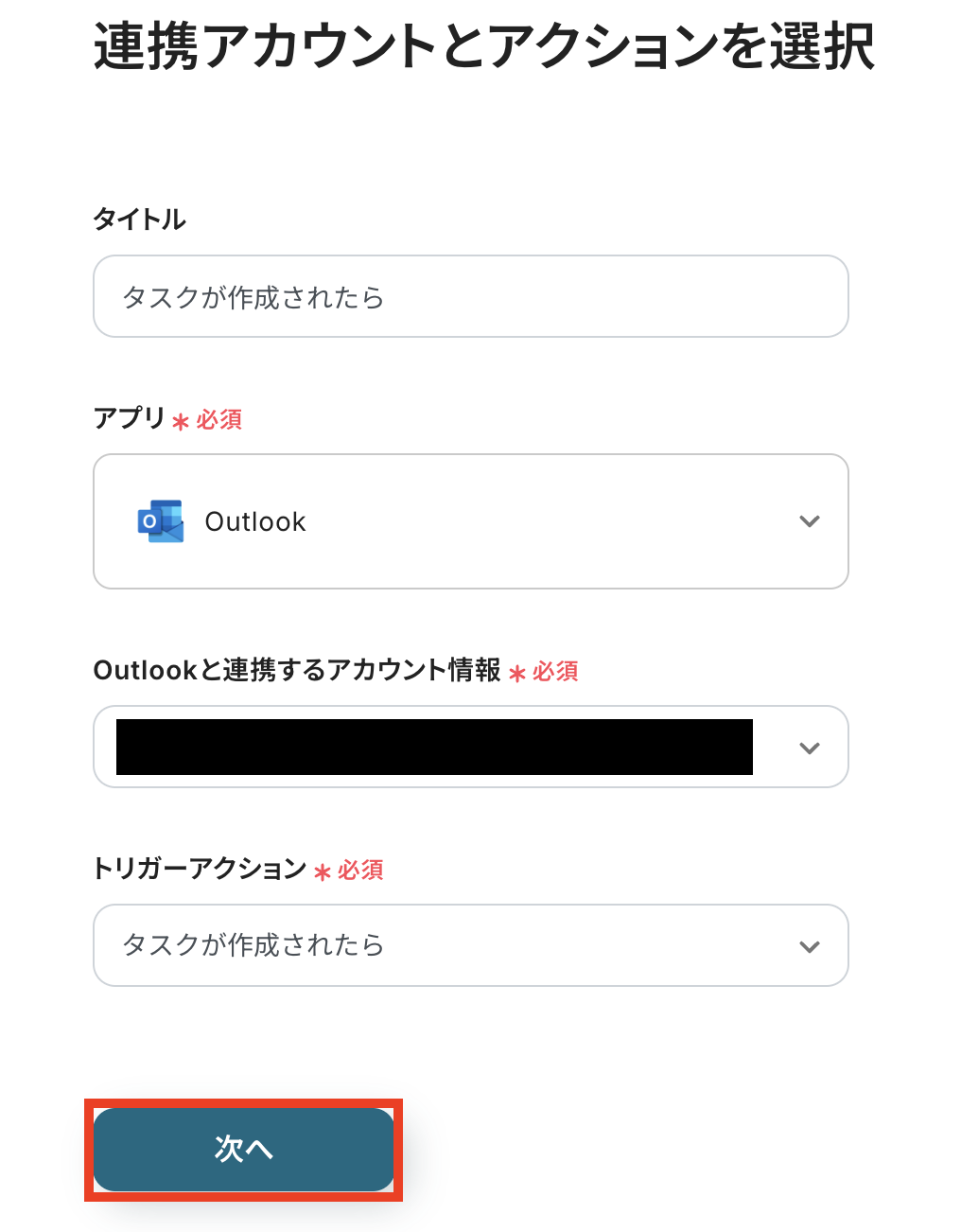
Task: Click the アプリ field label
Action: point(129,418)
